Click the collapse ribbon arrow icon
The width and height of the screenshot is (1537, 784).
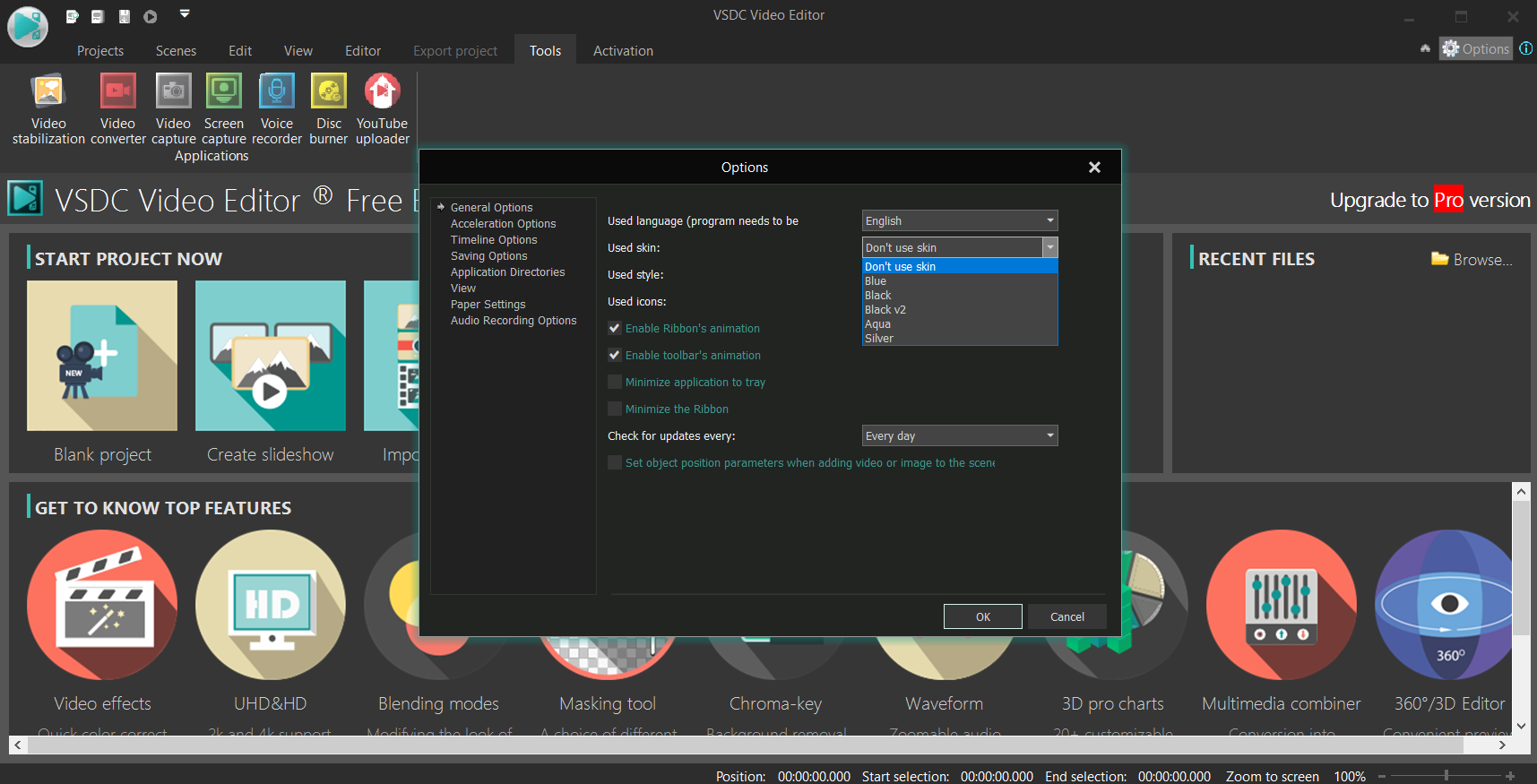click(1425, 48)
